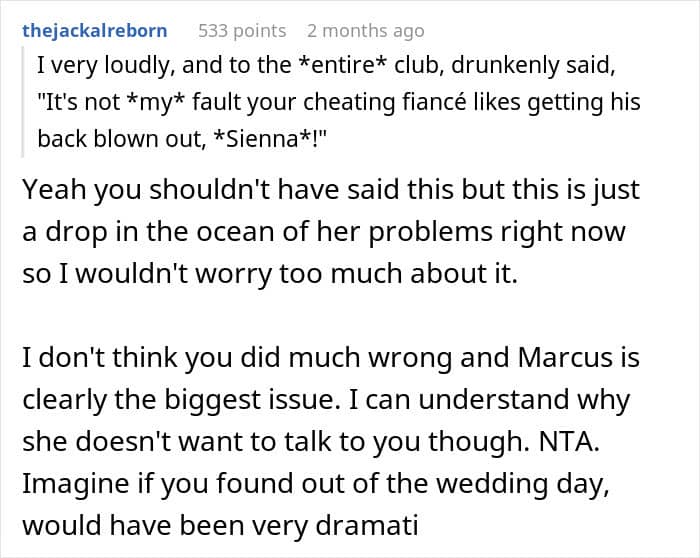Click the "NTA." verdict text
The image size is (700, 558).
coord(569,441)
